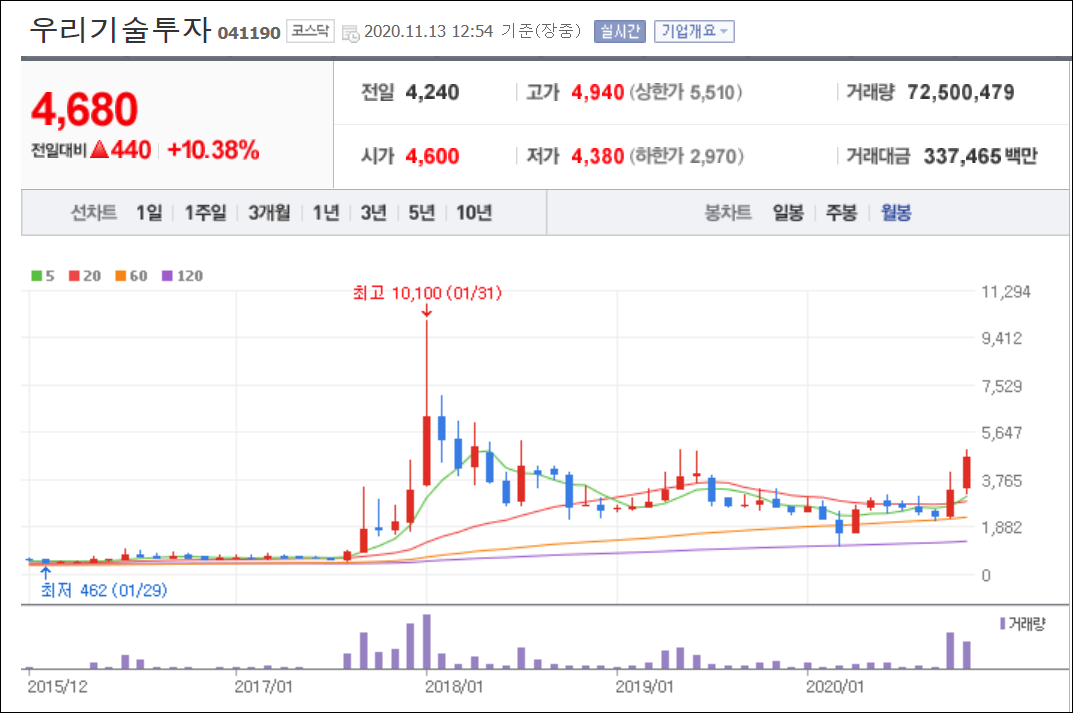
Task: Switch to 월봉 monthly candle chart
Action: (896, 213)
